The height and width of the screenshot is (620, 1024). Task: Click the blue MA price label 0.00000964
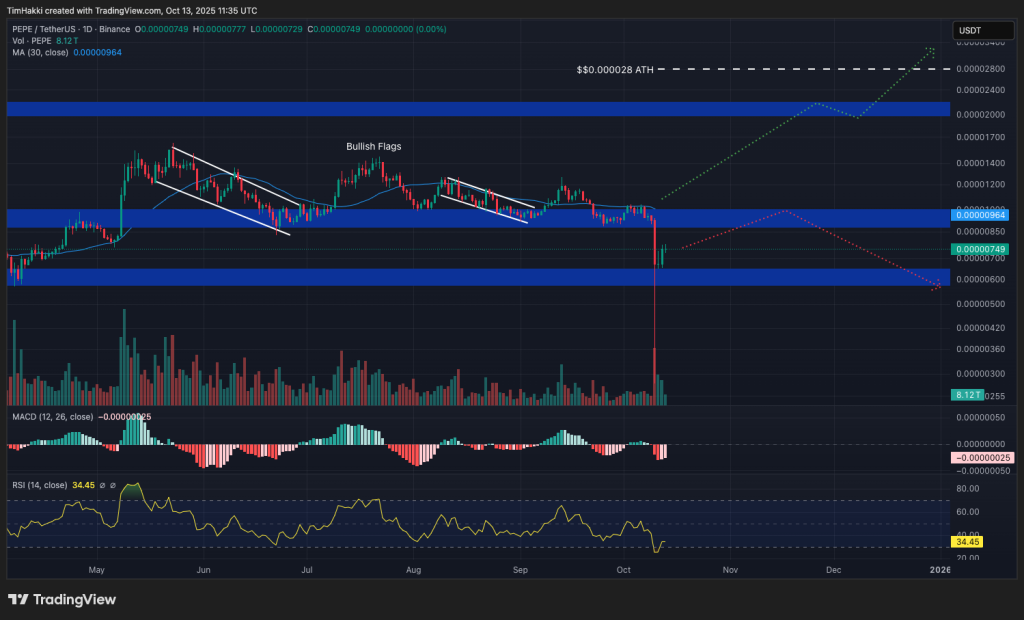coord(982,215)
